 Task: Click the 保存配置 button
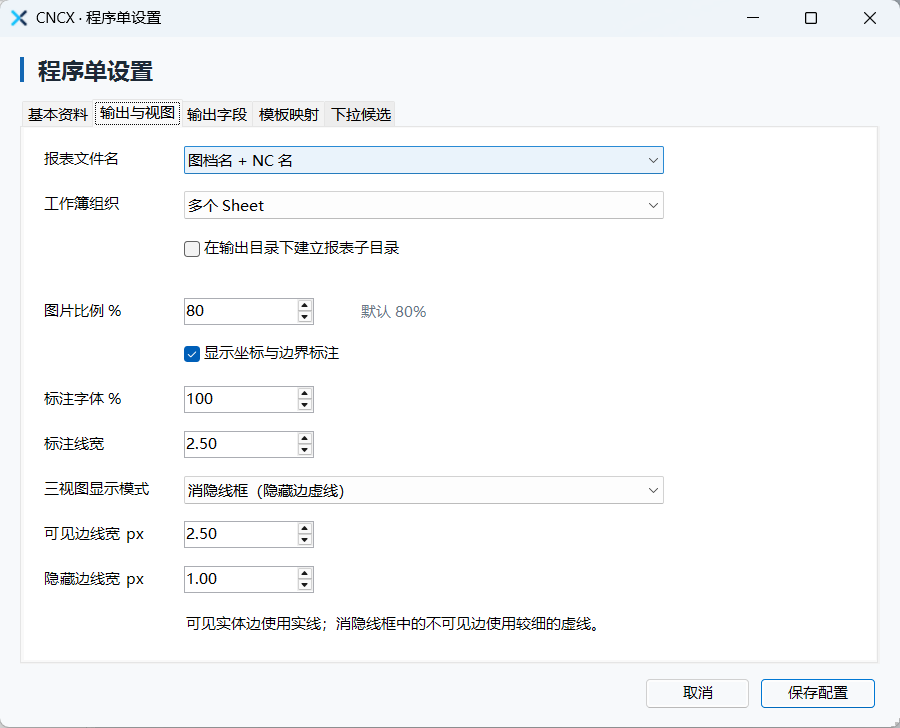[818, 694]
